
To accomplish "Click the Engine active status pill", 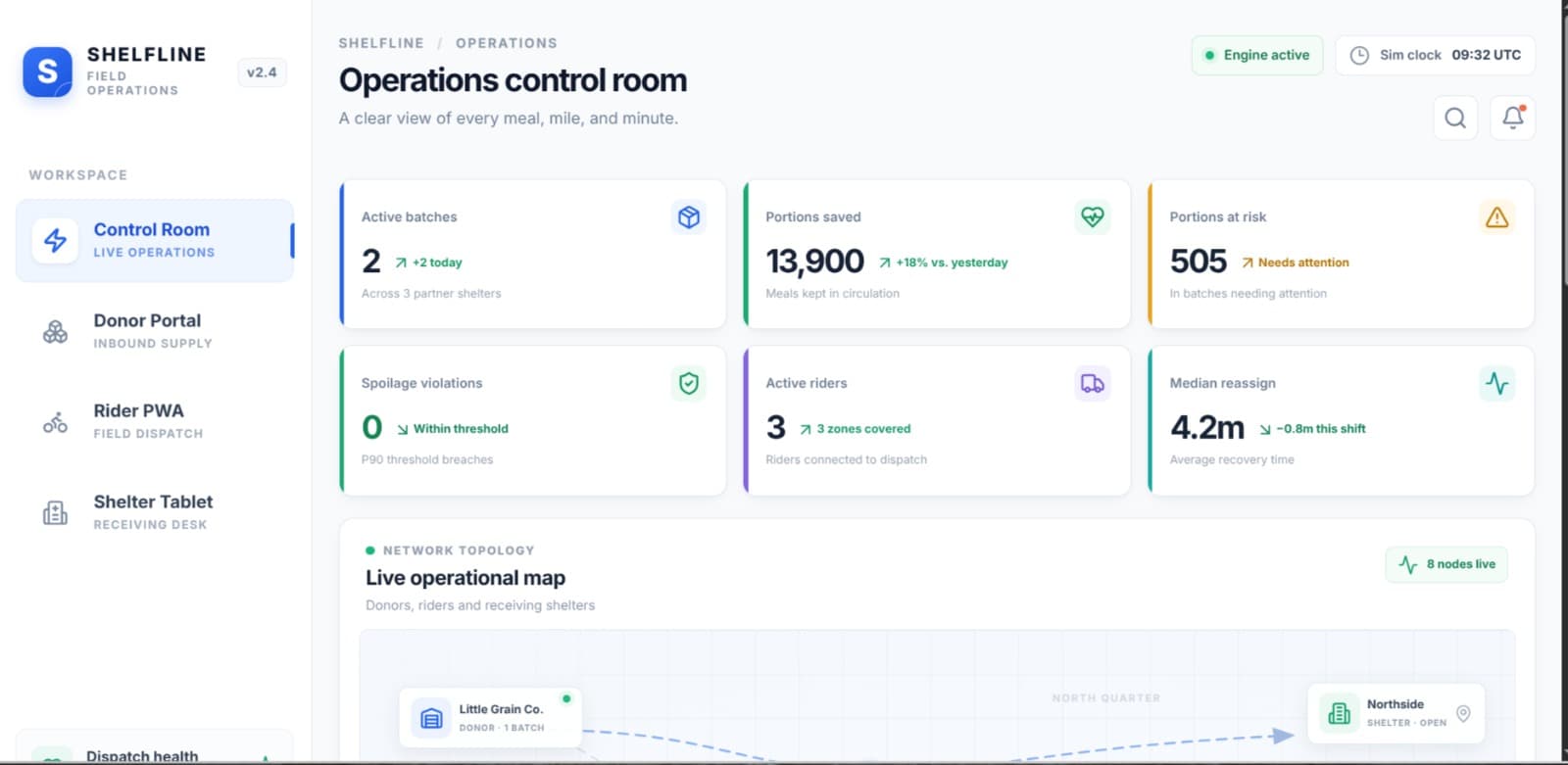I will (1257, 56).
